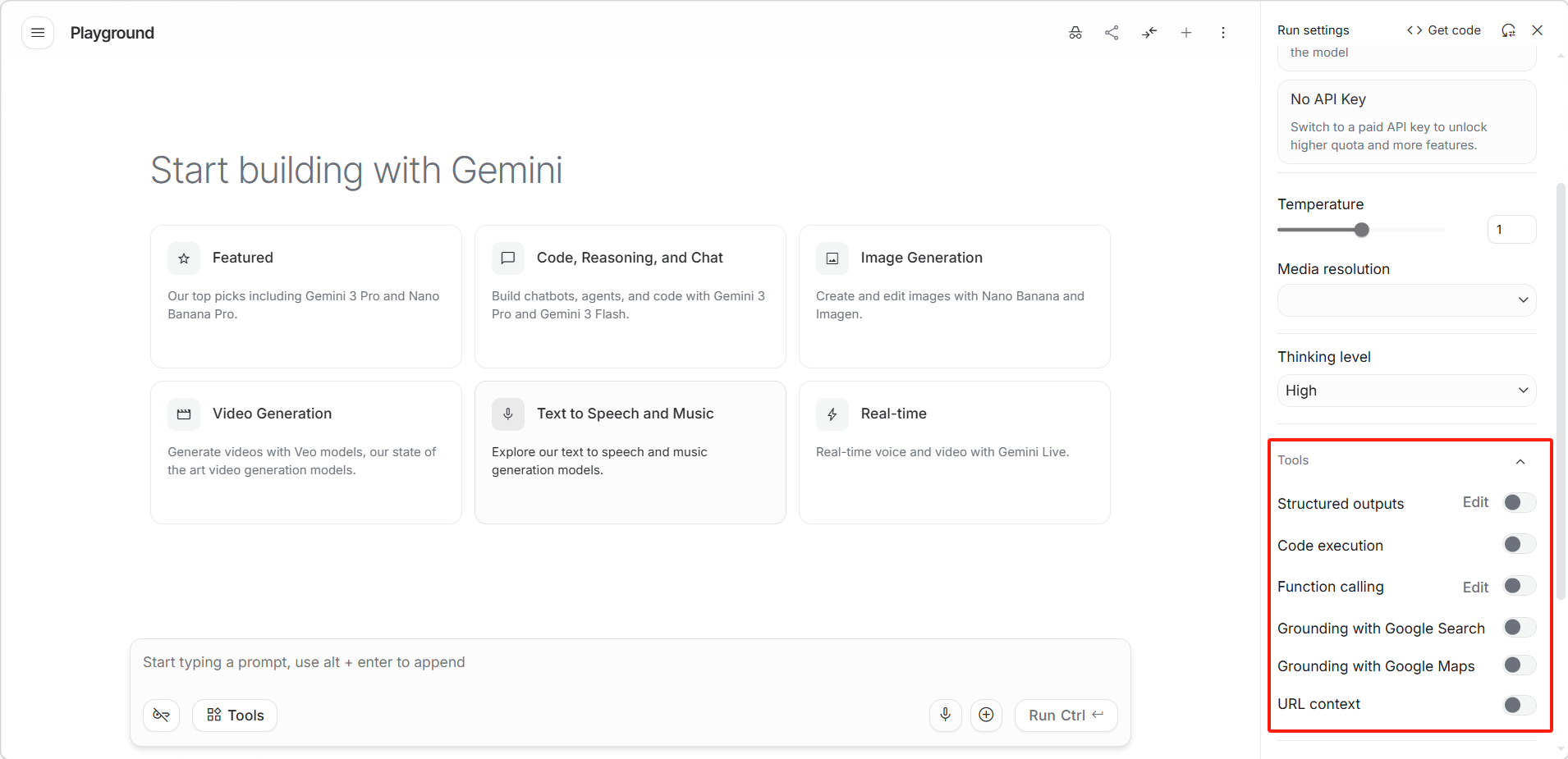Select the Real-time card
The height and width of the screenshot is (759, 1568).
click(955, 453)
